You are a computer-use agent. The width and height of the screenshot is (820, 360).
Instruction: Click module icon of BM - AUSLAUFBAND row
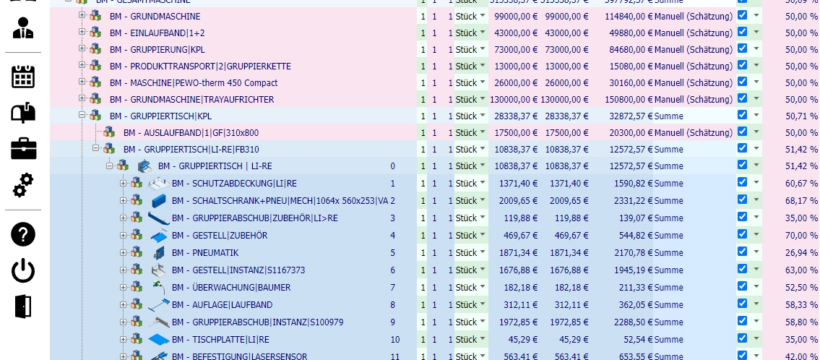pyautogui.click(x=109, y=132)
